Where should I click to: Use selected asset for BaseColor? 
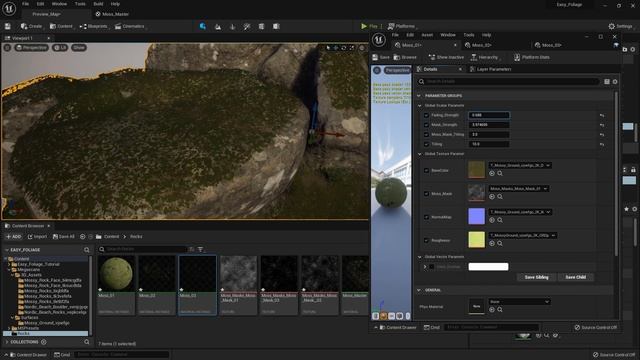[x=492, y=173]
